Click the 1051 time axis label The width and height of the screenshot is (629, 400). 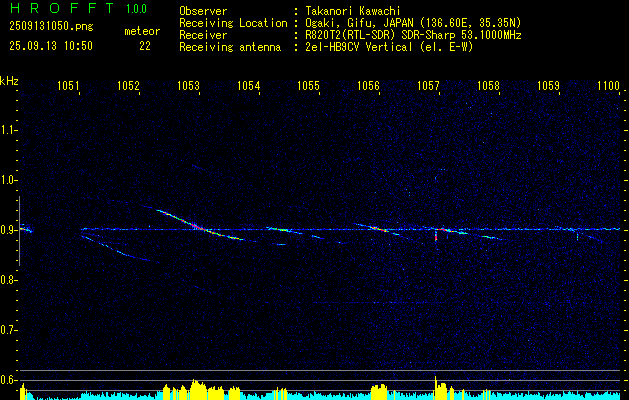pyautogui.click(x=69, y=85)
